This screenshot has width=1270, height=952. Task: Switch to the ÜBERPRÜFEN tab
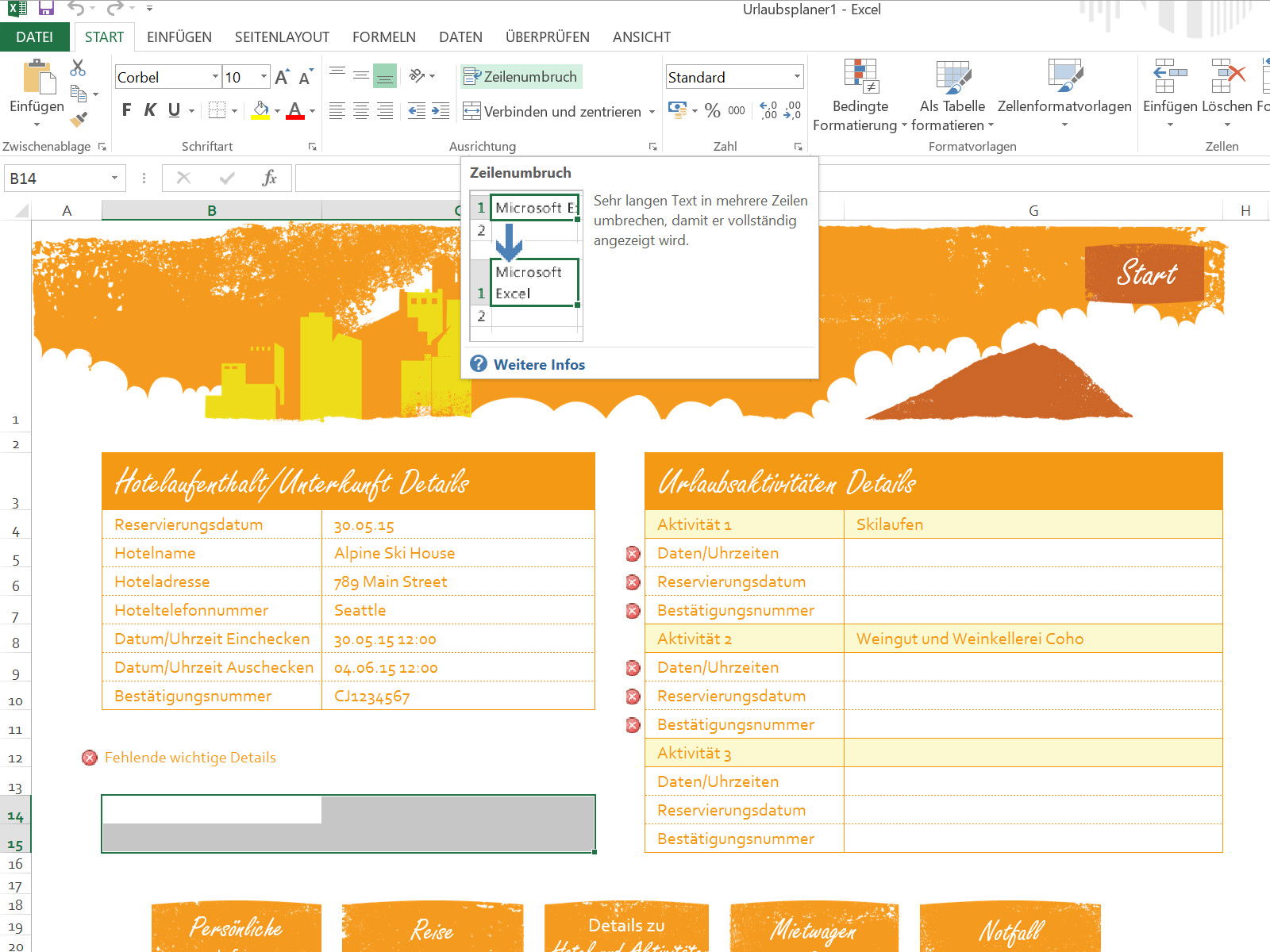548,36
